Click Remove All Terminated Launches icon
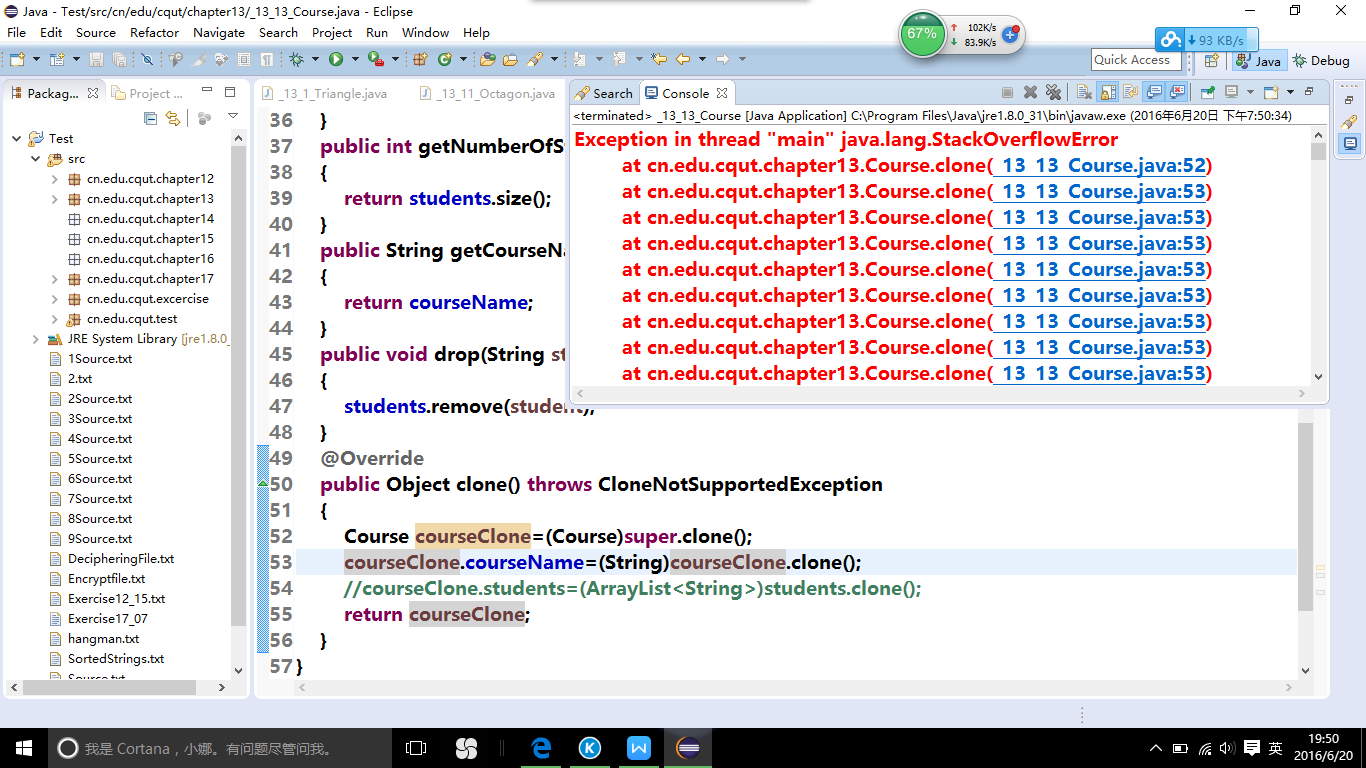 [1053, 93]
